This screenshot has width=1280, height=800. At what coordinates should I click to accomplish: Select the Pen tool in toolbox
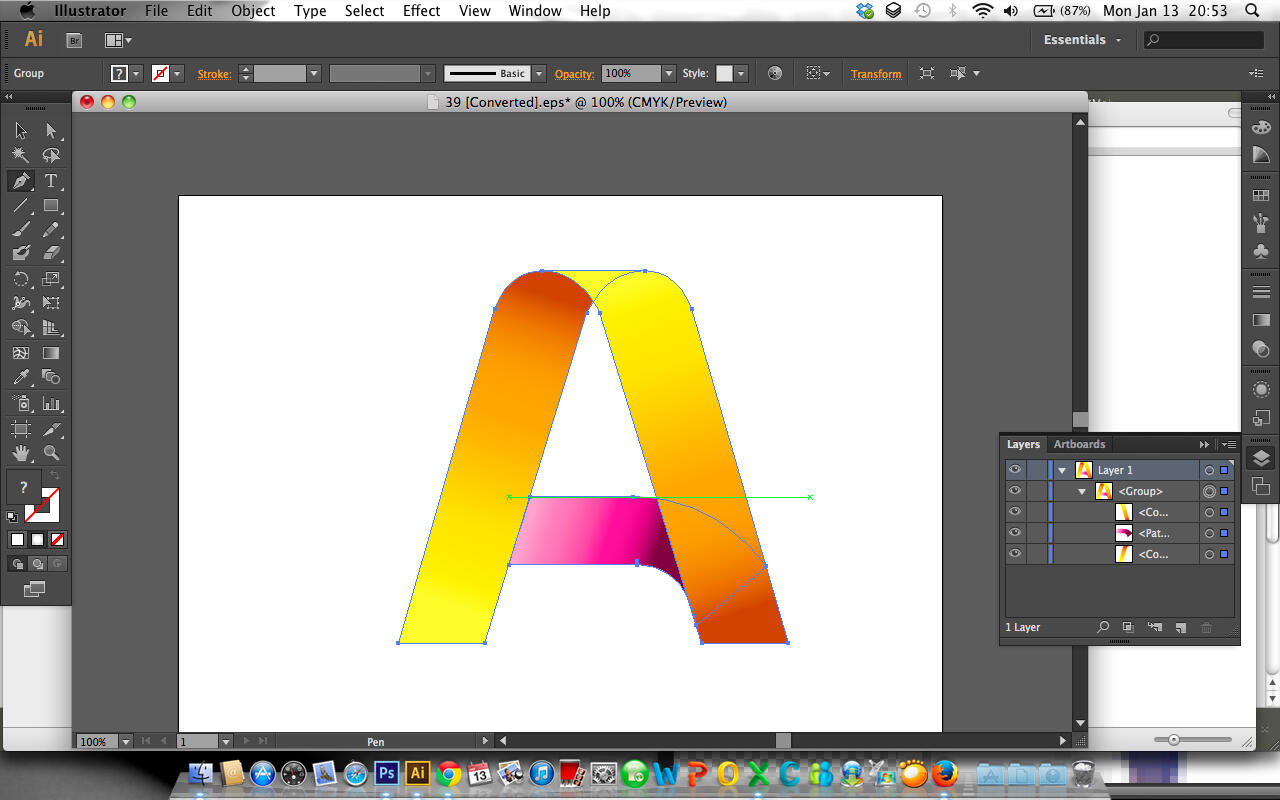(x=21, y=181)
